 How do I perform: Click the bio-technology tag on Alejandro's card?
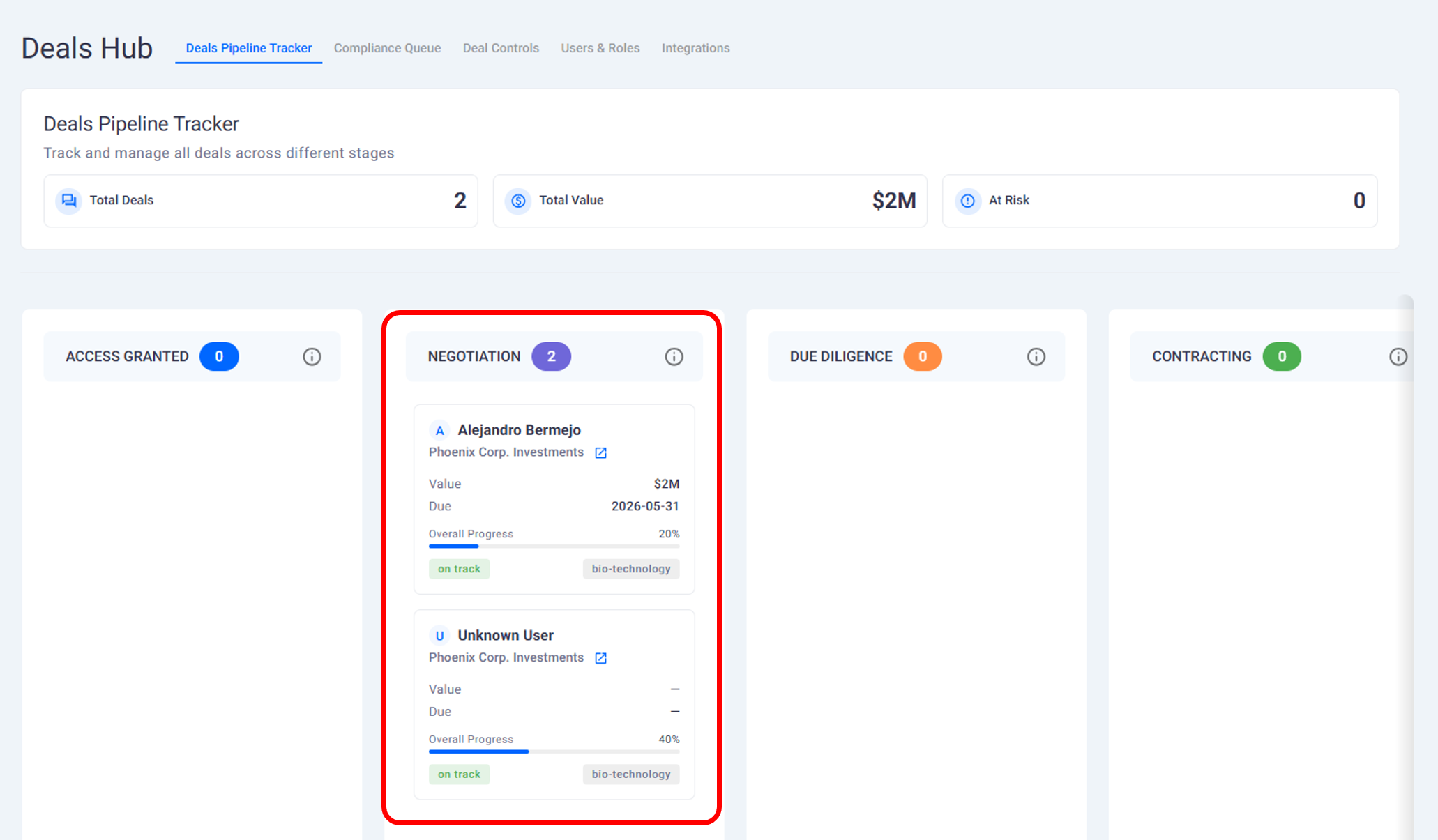coord(630,569)
